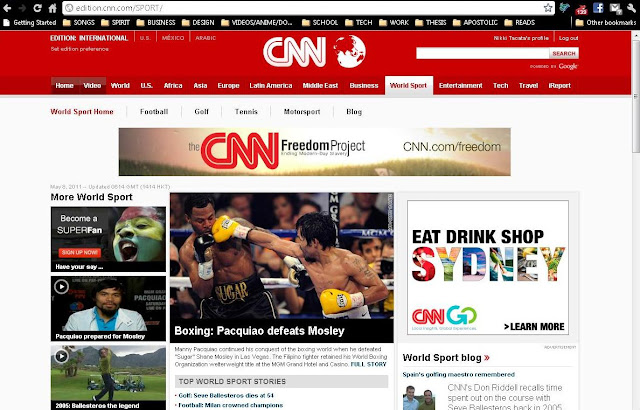Click Set edition preference
Screen dimensions: 640x410
pos(80,49)
